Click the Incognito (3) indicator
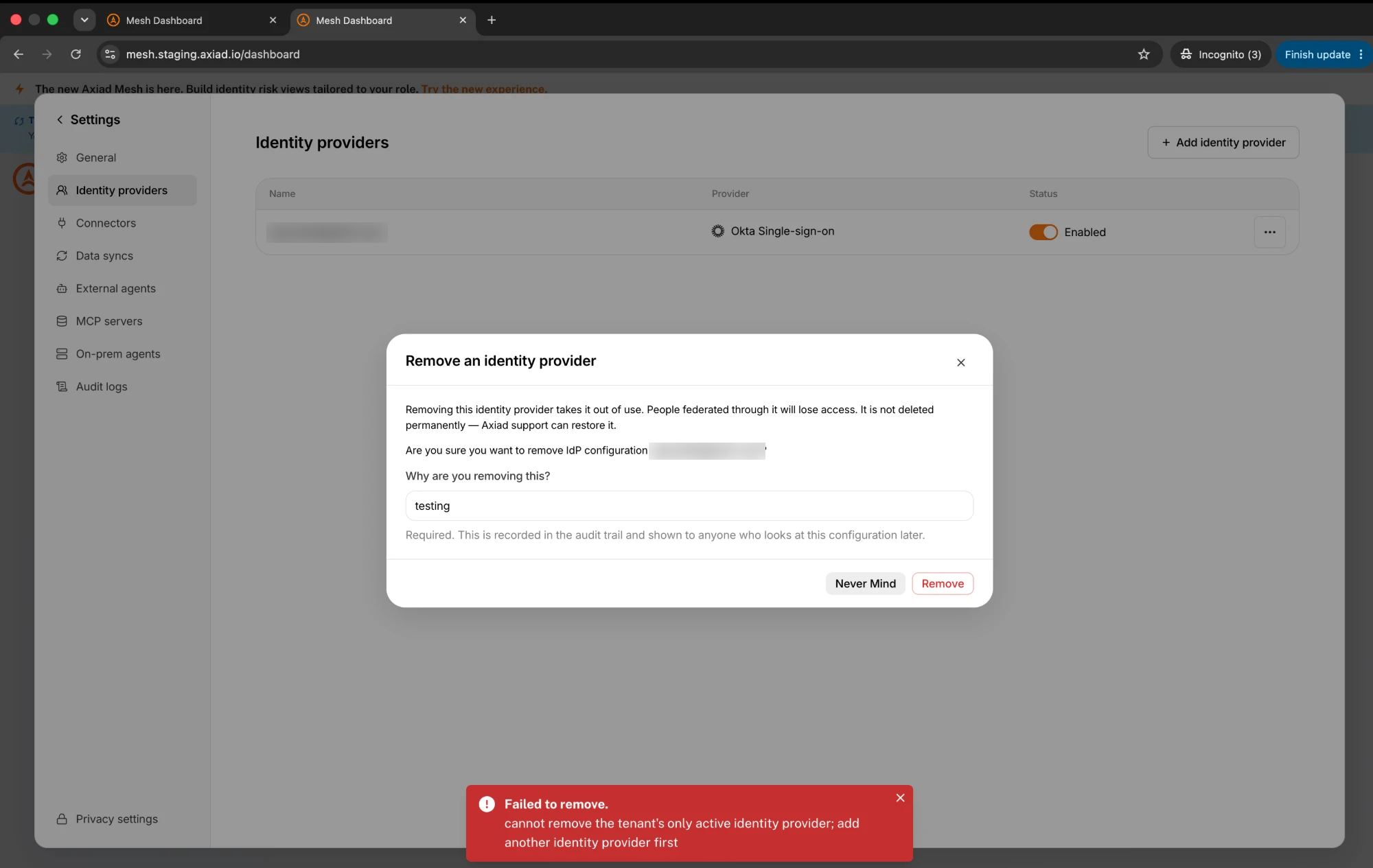This screenshot has width=1373, height=868. coord(1221,54)
